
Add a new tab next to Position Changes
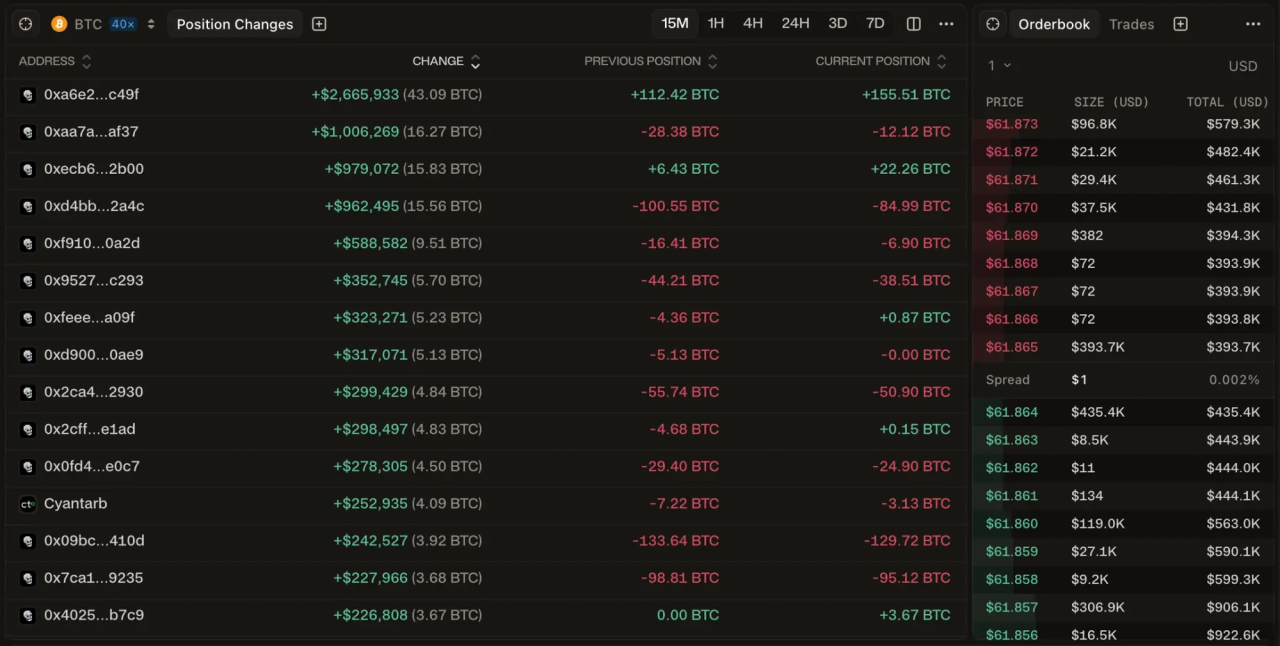(x=319, y=24)
